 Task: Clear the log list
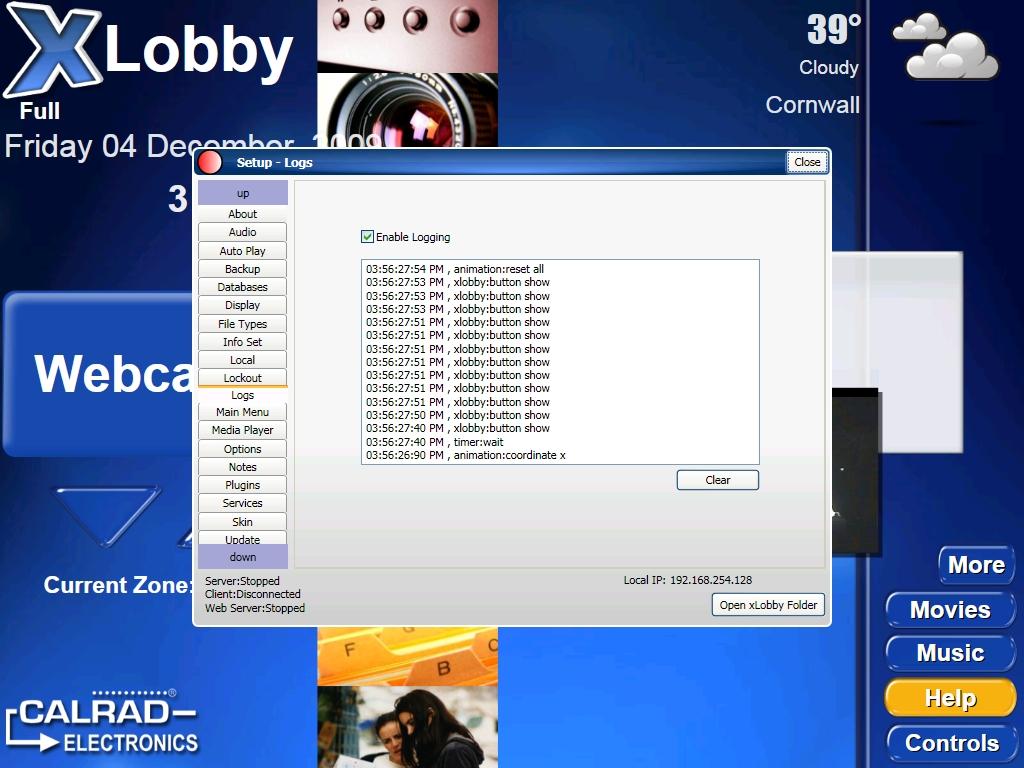click(718, 480)
